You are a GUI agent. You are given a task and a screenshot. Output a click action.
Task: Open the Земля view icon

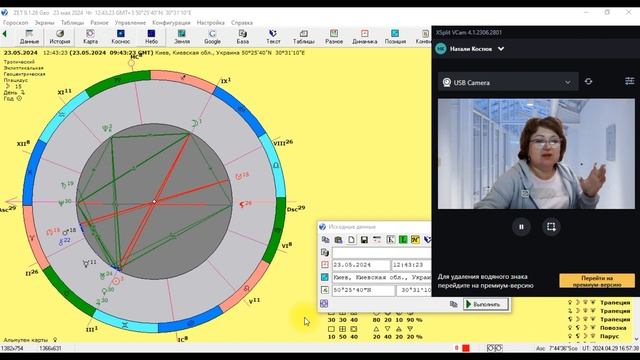182,37
